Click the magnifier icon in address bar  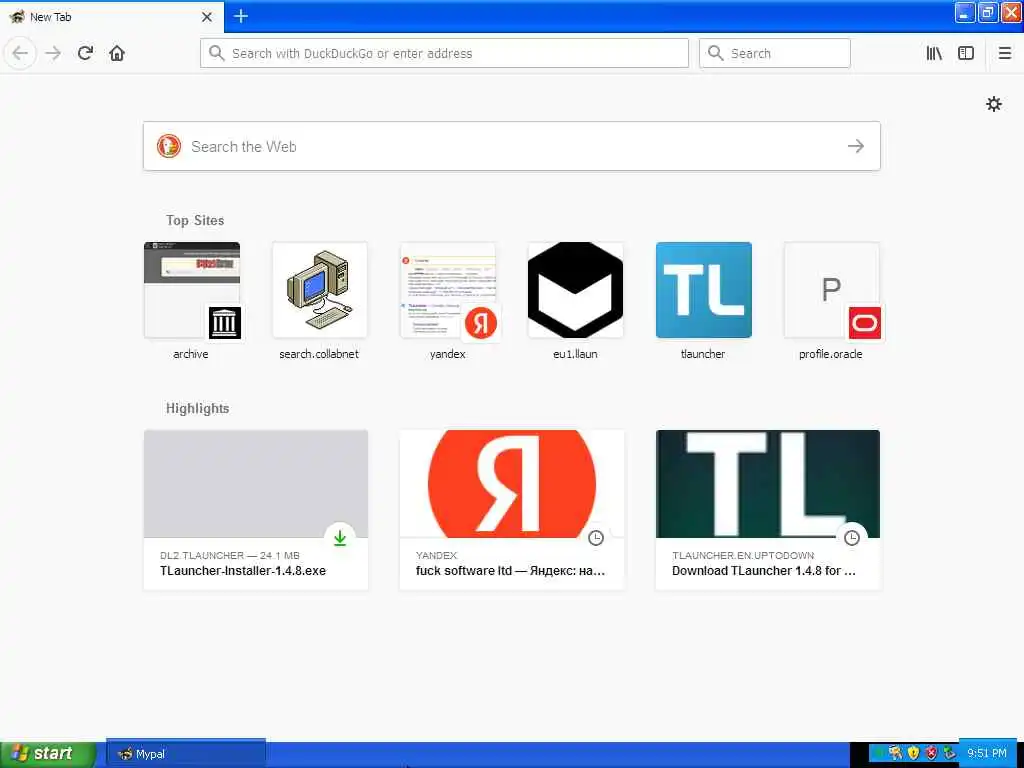pyautogui.click(x=216, y=53)
